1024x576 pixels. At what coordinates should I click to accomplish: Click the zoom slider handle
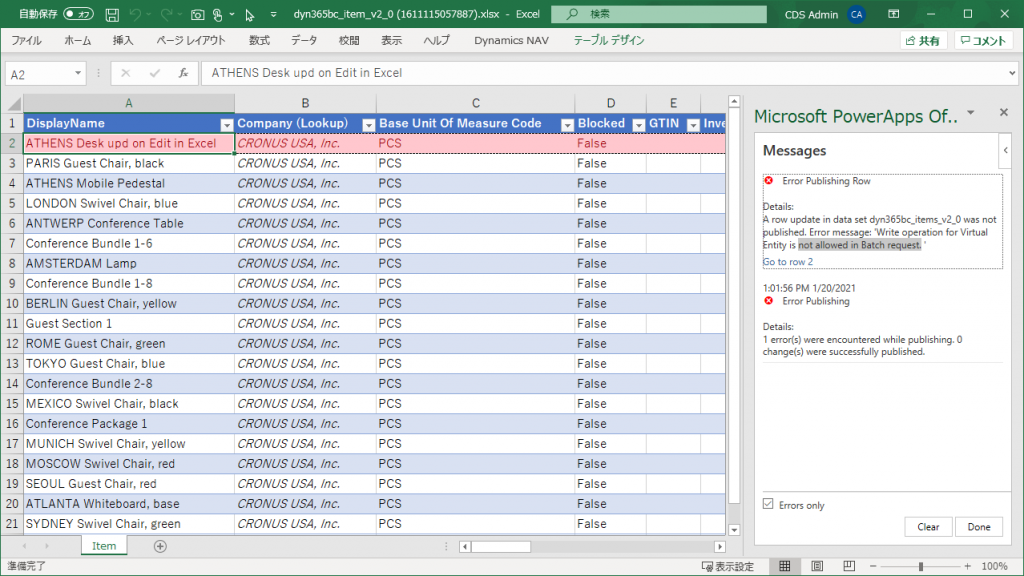coord(921,566)
